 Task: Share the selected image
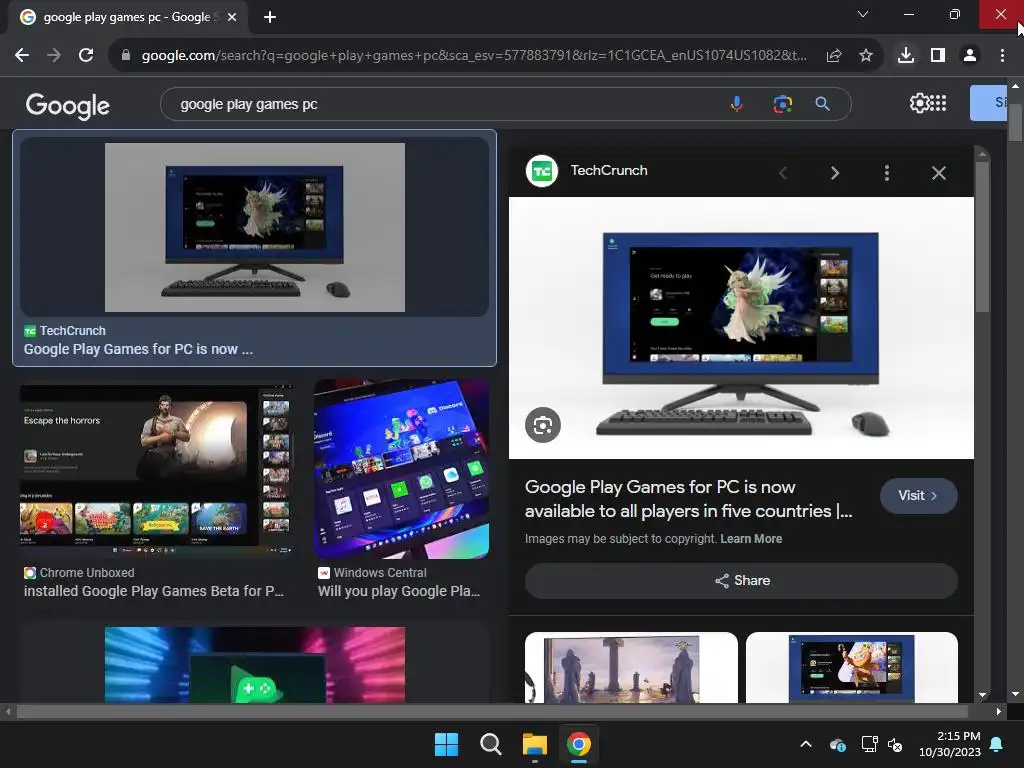point(741,581)
